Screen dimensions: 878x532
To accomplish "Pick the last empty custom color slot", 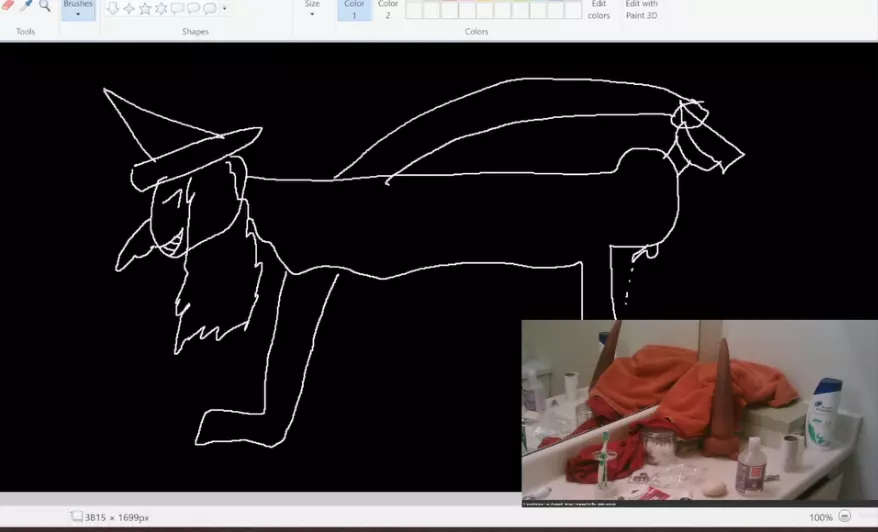I will [x=573, y=10].
